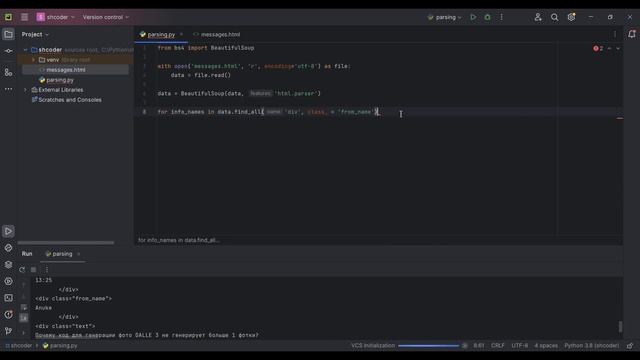Open more run actions menu
Screen dimensions: 640x360
(x=502, y=17)
